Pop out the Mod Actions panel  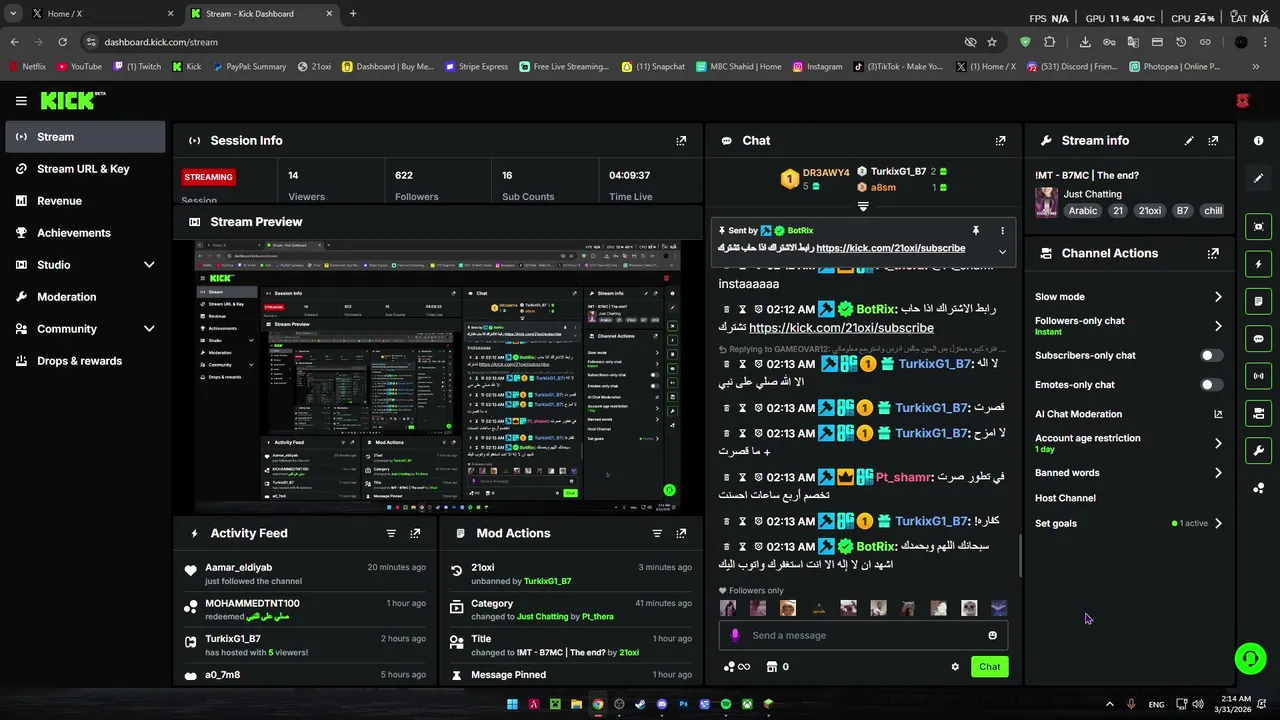click(x=681, y=534)
